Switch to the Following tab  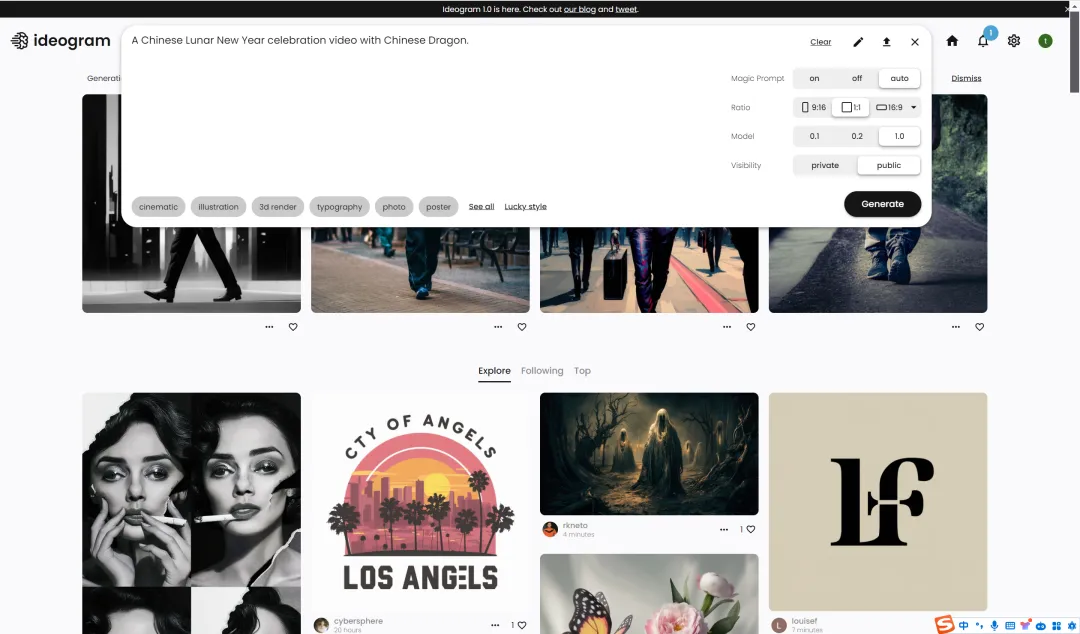[542, 371]
